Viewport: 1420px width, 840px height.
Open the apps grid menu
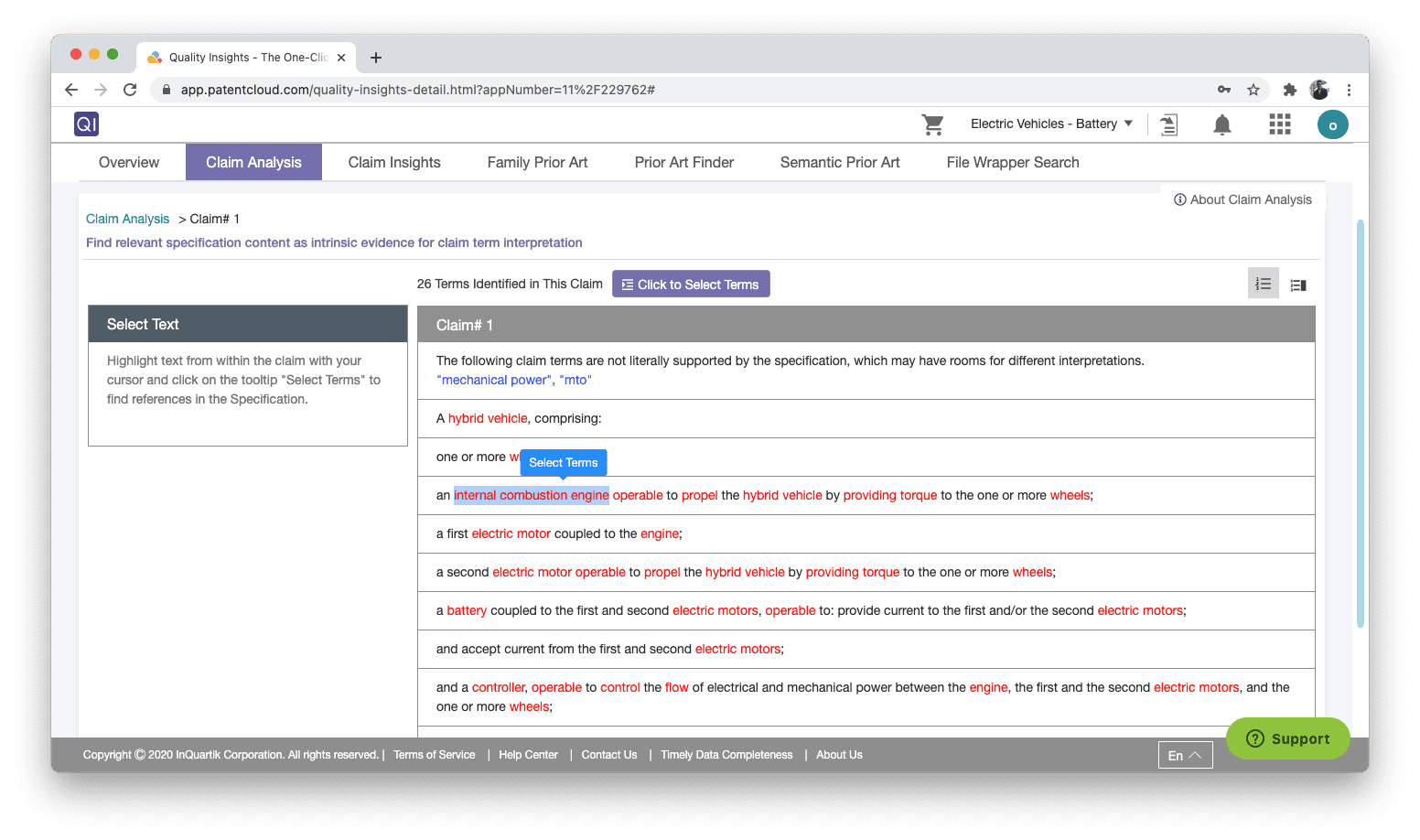[1279, 124]
